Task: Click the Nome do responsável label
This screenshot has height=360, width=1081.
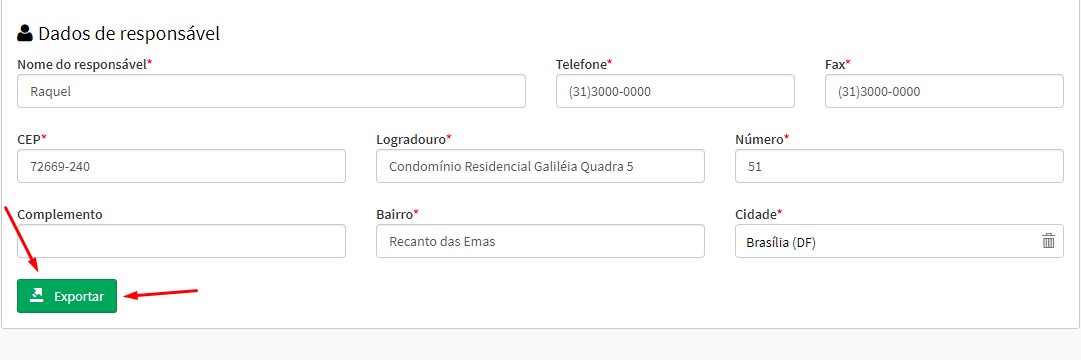Action: pos(84,64)
